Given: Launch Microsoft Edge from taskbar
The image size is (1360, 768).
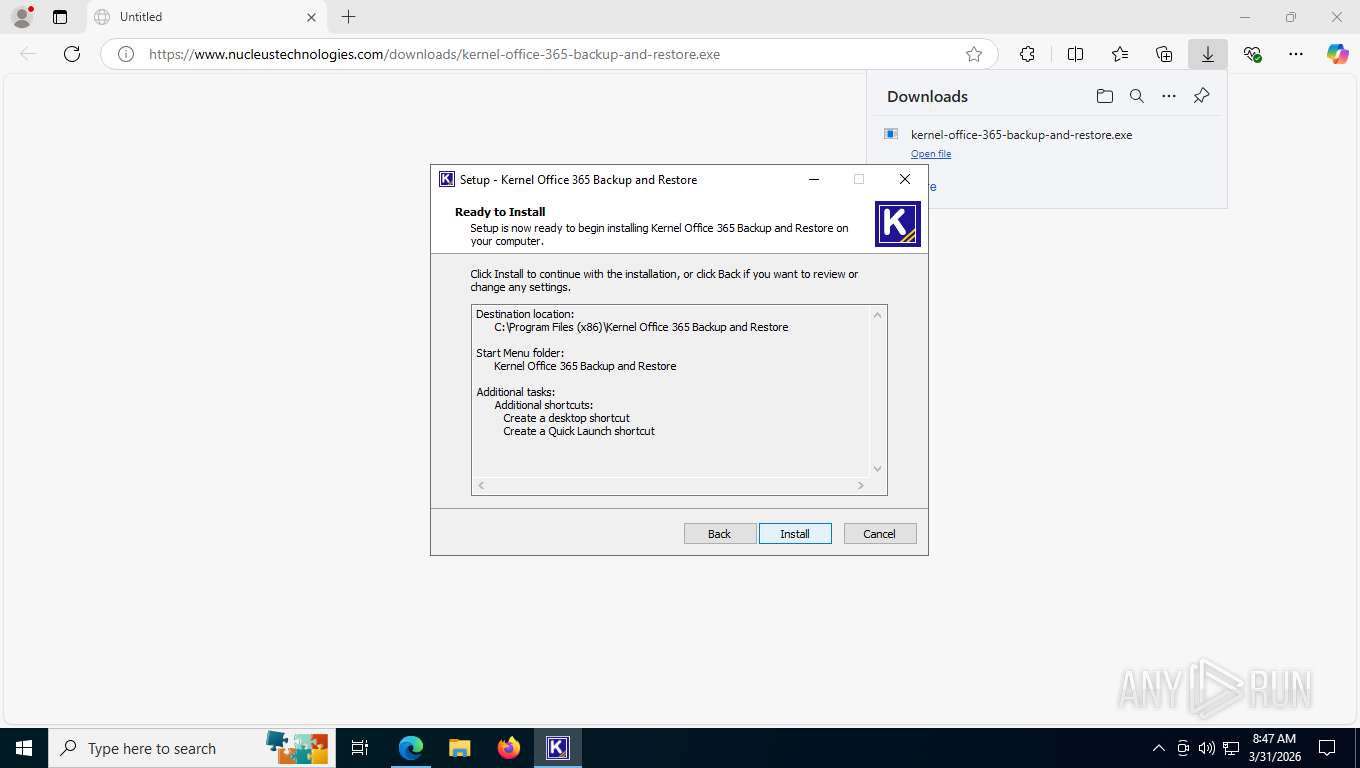Looking at the screenshot, I should pyautogui.click(x=411, y=748).
